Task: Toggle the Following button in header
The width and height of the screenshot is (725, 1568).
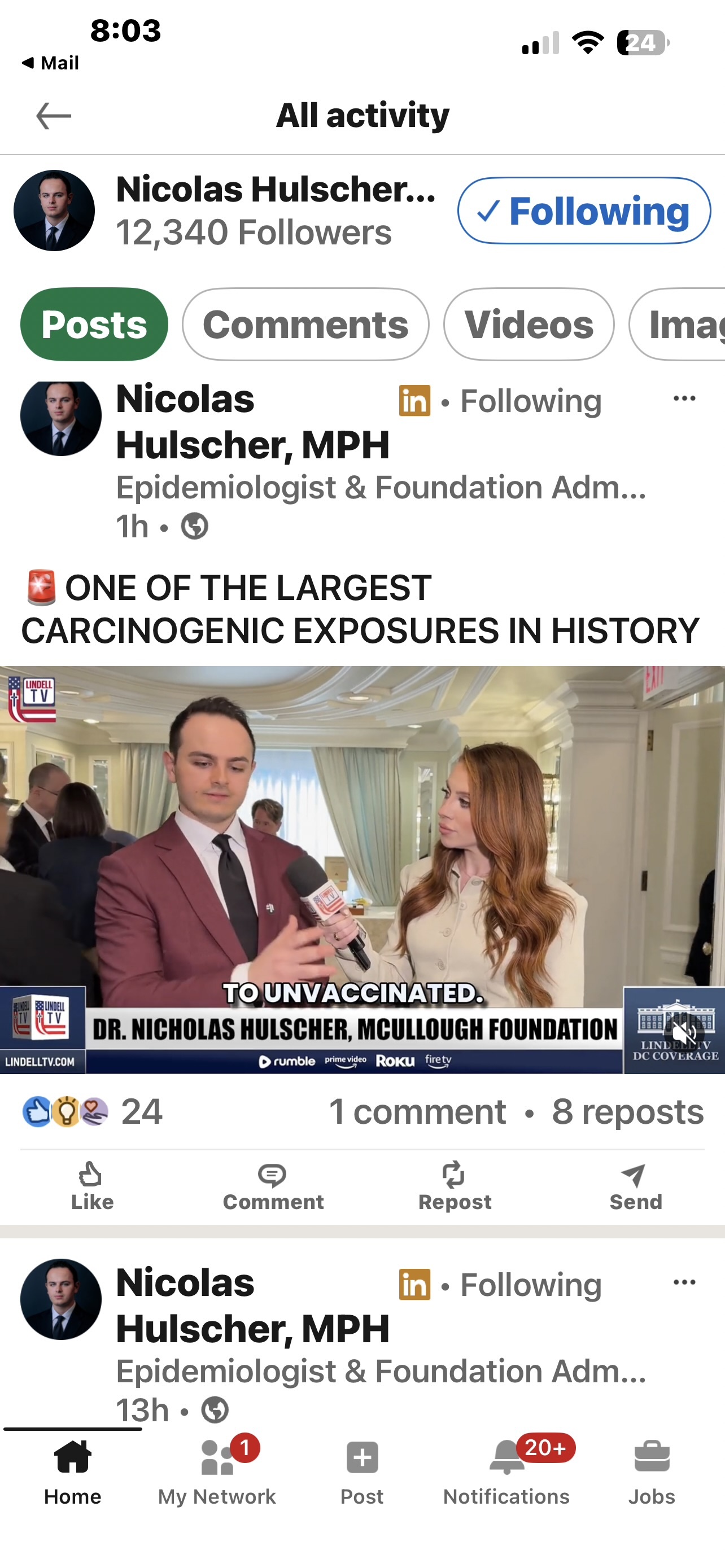Action: pos(584,211)
